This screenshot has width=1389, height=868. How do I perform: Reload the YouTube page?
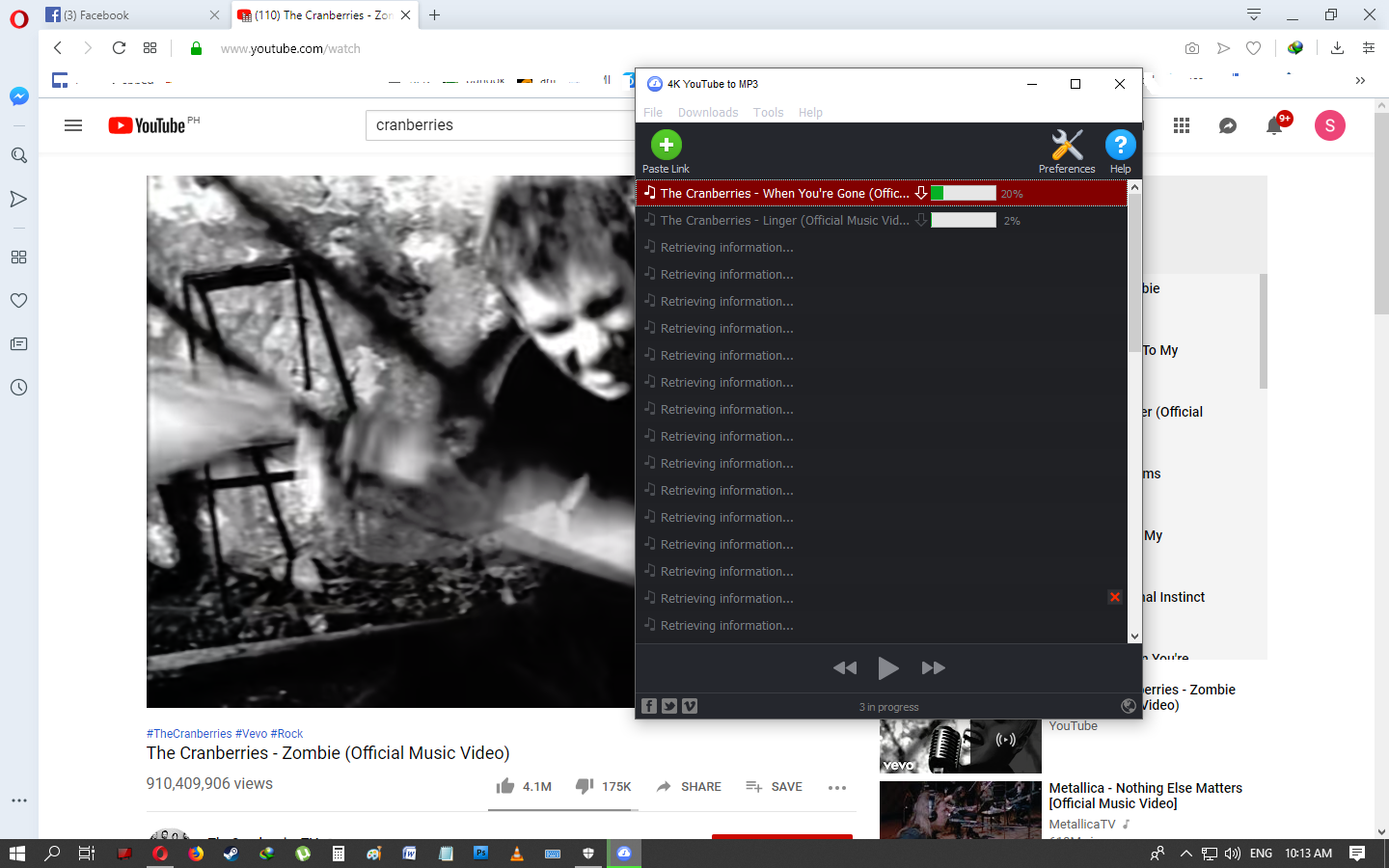119,48
